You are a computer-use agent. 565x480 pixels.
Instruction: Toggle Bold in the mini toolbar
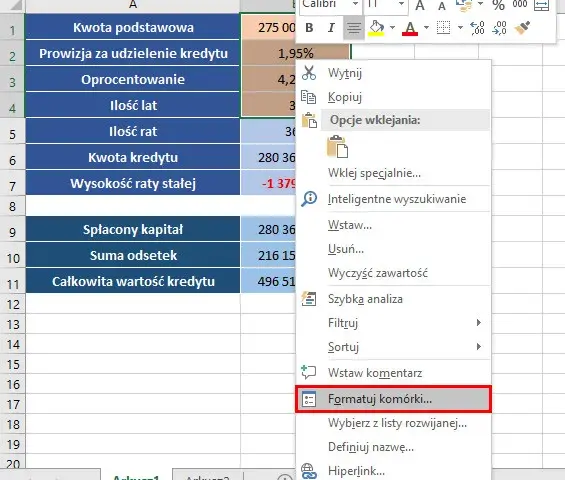[309, 28]
